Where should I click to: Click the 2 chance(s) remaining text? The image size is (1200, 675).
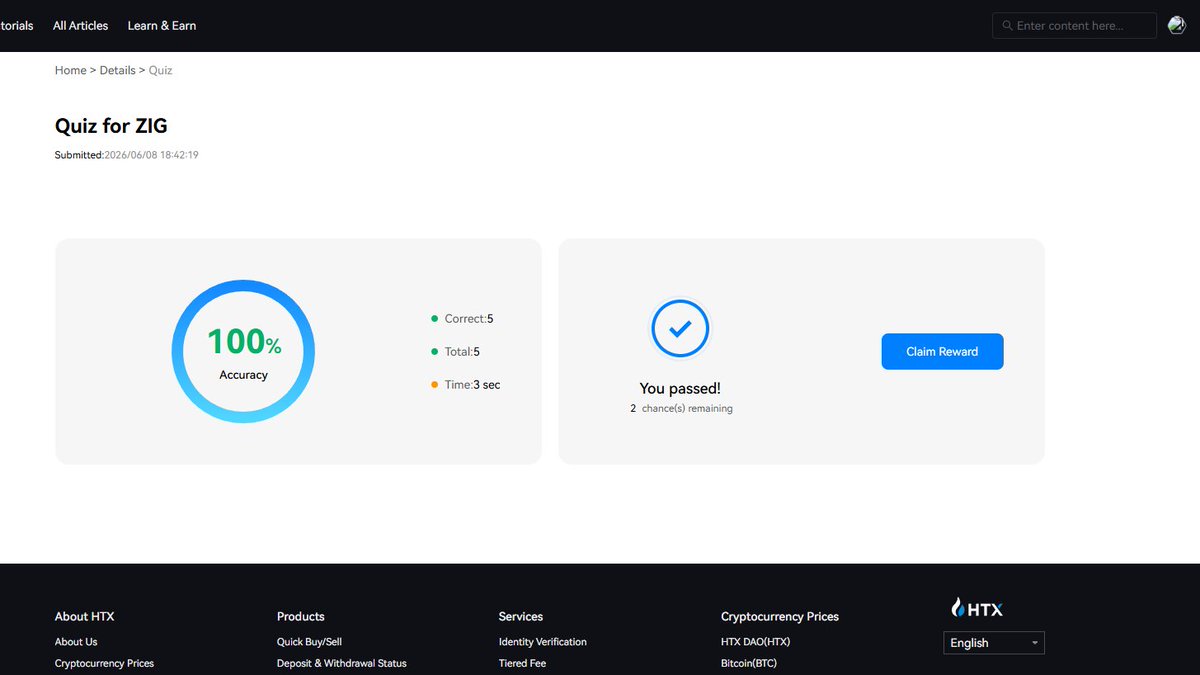[x=681, y=409]
